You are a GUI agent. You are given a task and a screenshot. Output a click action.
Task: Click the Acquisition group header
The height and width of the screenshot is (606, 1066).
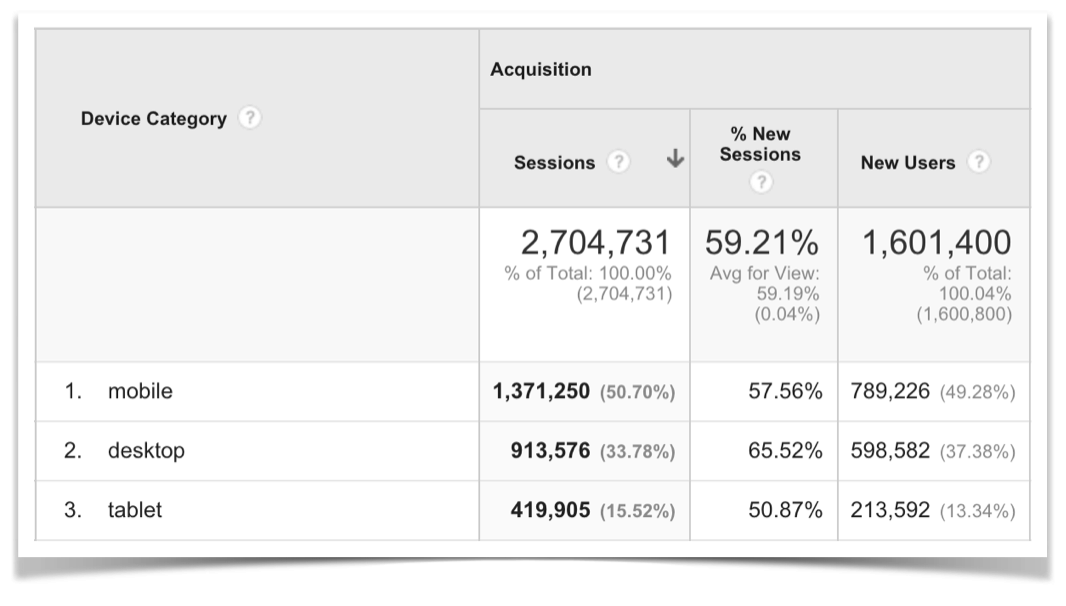coord(541,70)
